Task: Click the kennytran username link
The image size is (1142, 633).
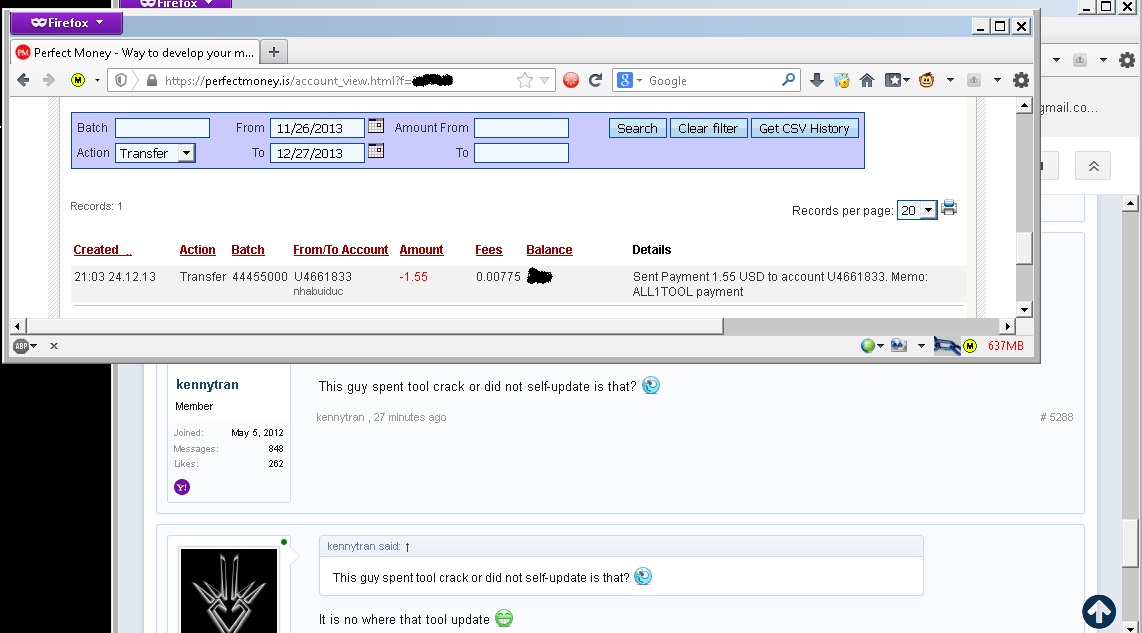Action: point(207,385)
